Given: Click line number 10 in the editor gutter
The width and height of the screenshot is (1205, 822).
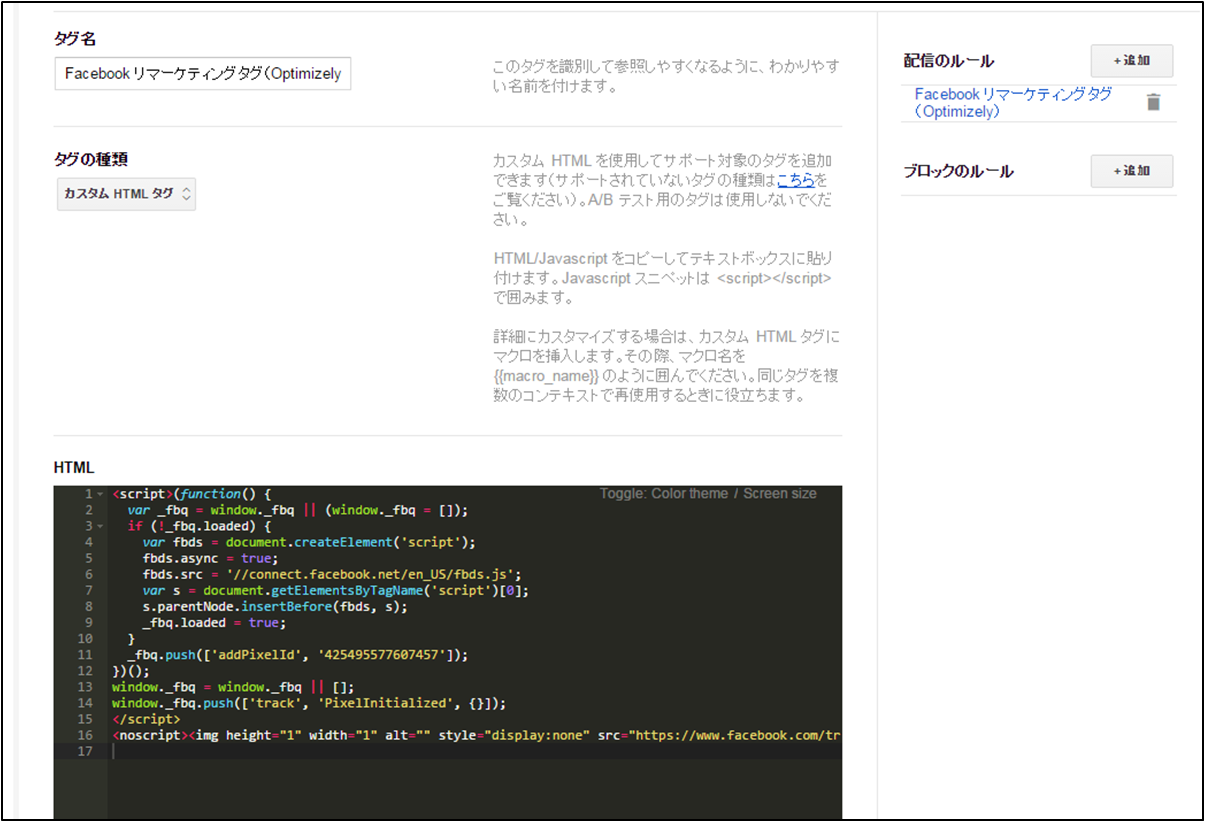Looking at the screenshot, I should (86, 638).
